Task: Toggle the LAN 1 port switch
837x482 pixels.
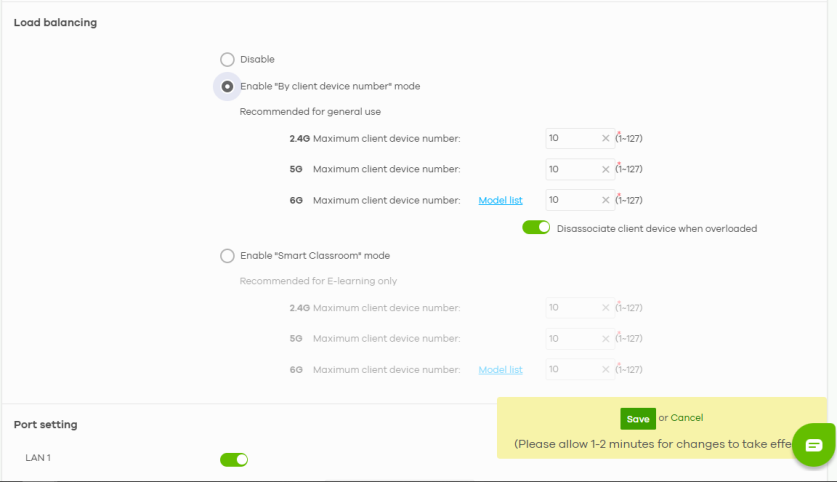Action: click(x=234, y=460)
